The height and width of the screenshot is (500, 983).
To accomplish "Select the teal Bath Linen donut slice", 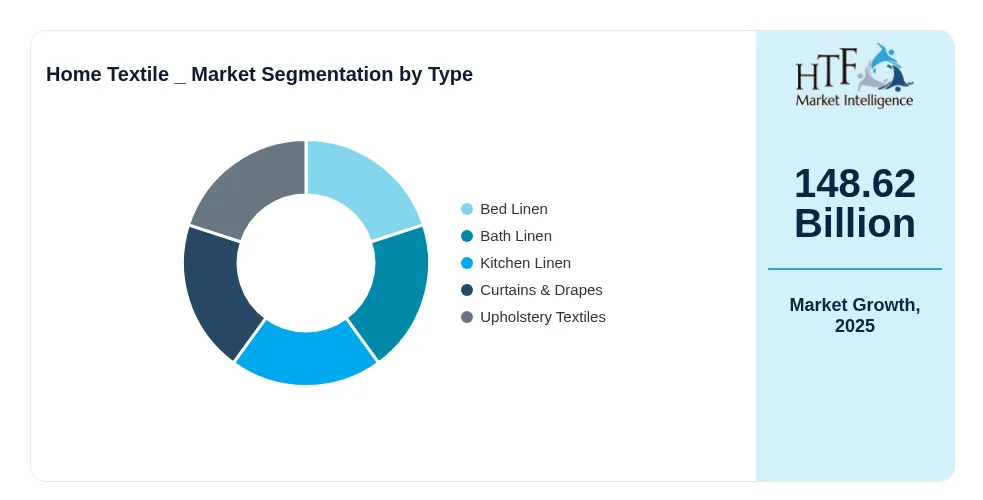I will click(395, 288).
